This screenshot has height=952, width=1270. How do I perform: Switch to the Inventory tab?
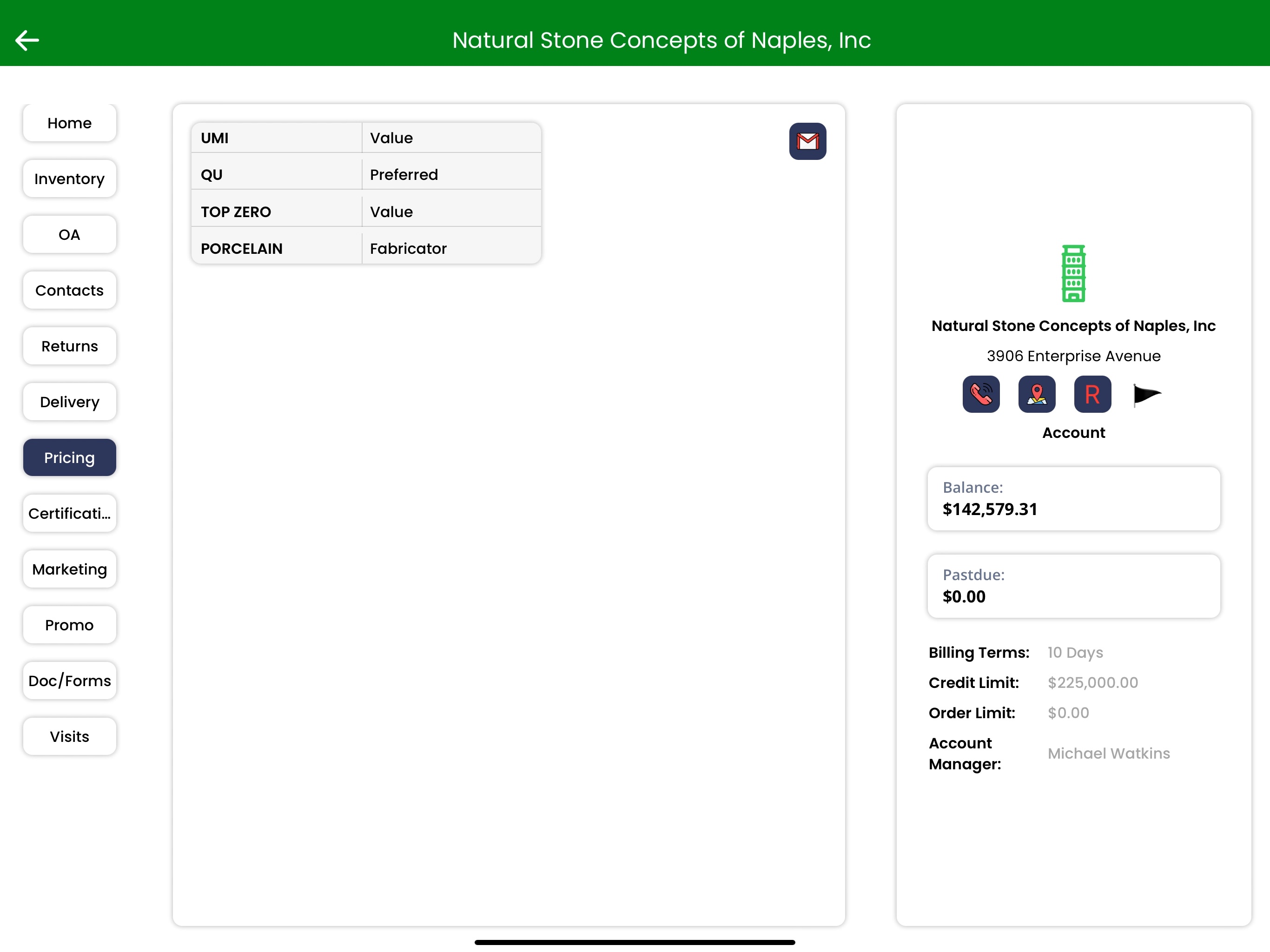pos(69,178)
